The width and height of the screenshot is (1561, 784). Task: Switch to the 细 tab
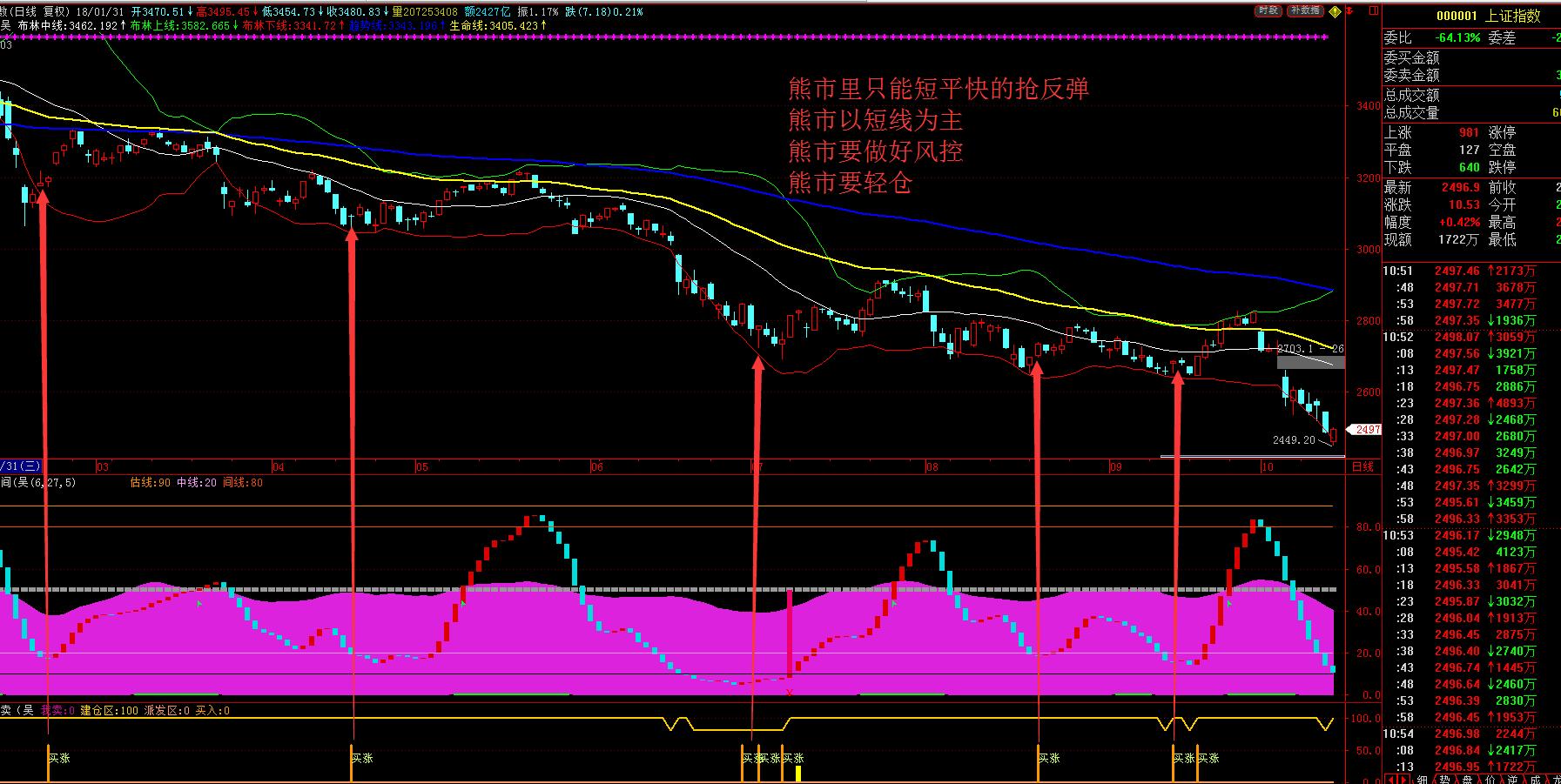[x=1422, y=779]
